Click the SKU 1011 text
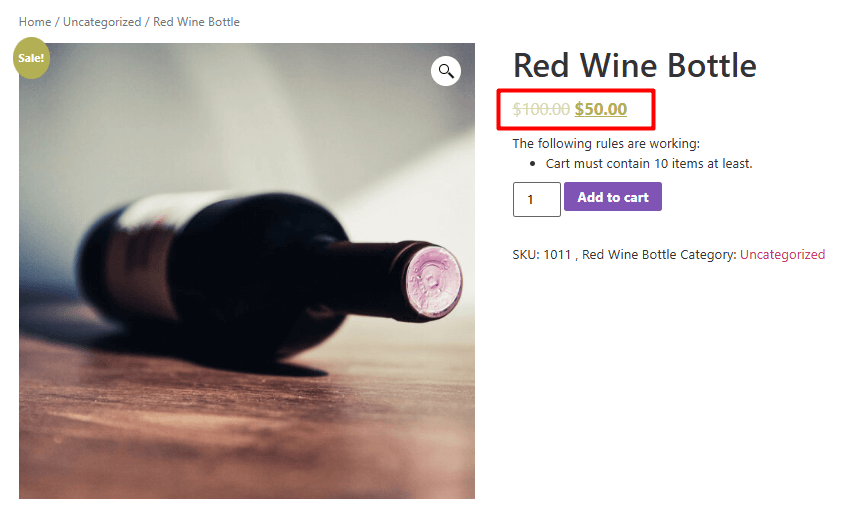Screen dimensions: 859x516 click(x=541, y=255)
